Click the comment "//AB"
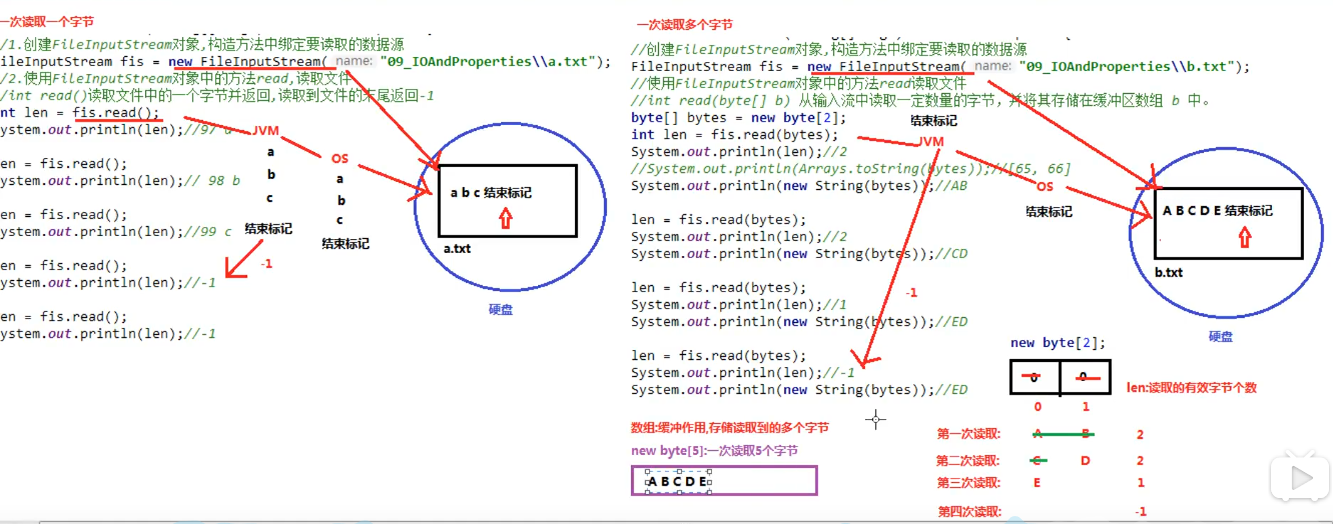The image size is (1333, 524). coord(950,186)
